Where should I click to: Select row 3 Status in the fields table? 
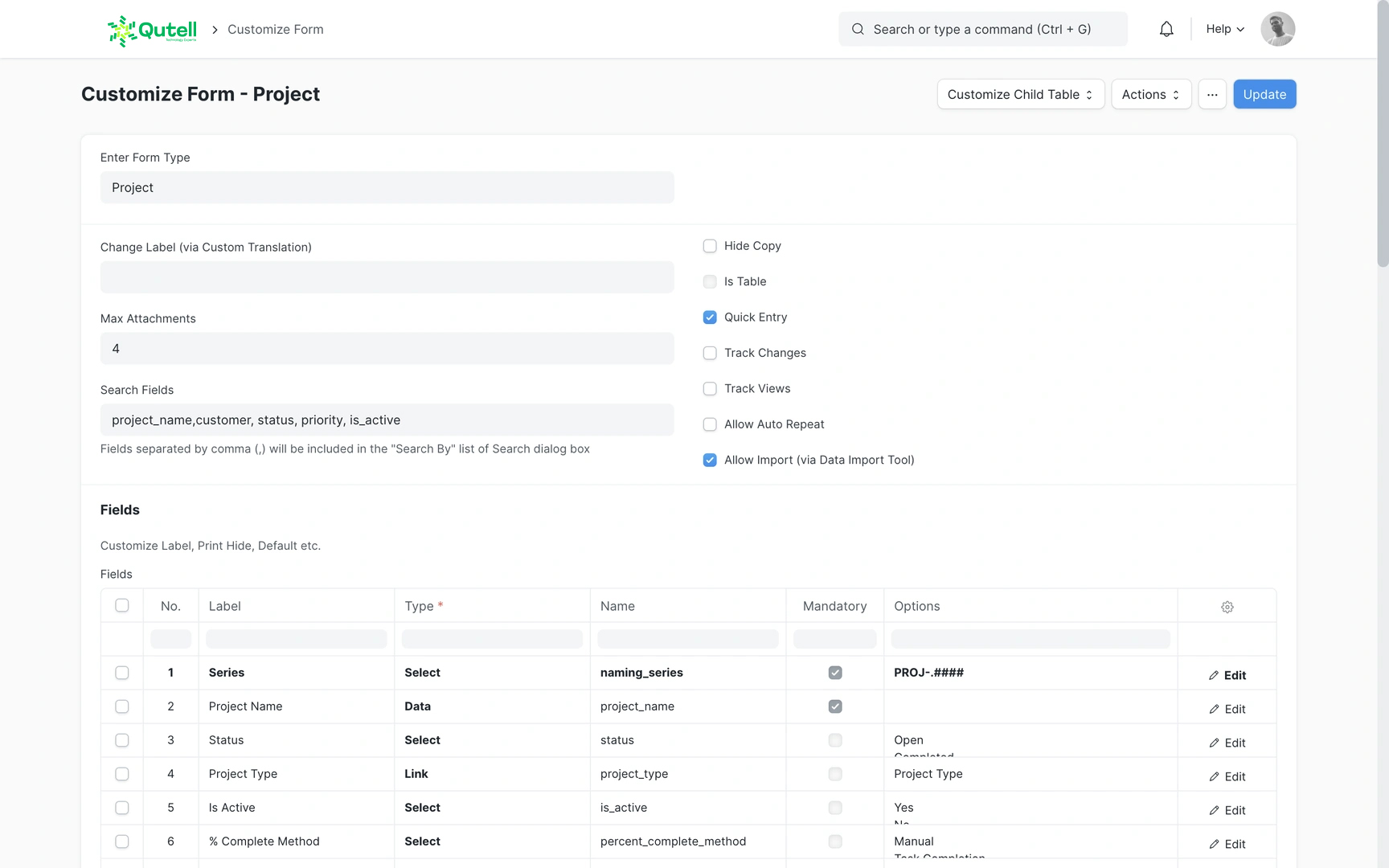click(122, 740)
